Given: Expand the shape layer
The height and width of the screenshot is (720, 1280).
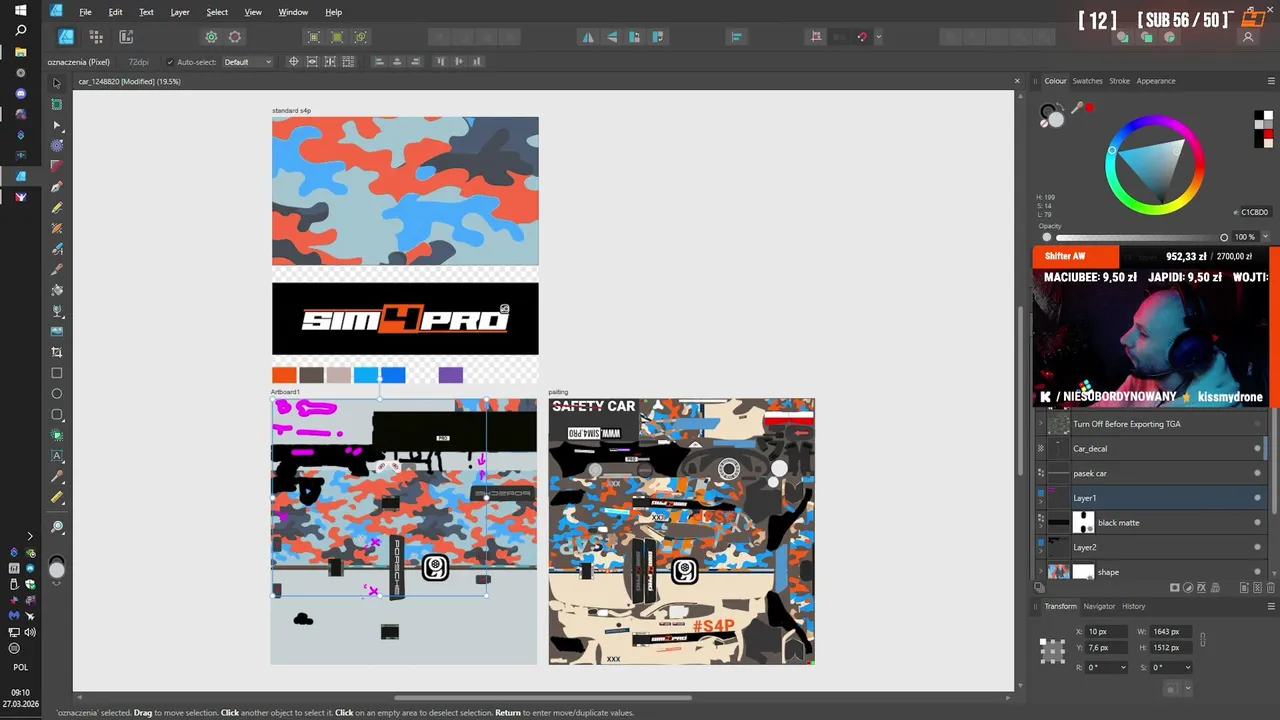Looking at the screenshot, I should coord(1040,572).
